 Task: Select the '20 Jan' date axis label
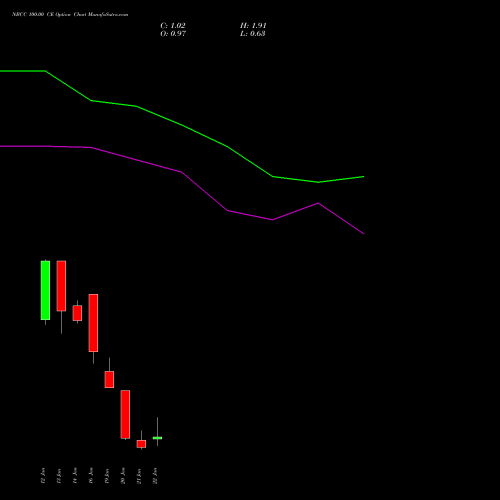pos(123,476)
